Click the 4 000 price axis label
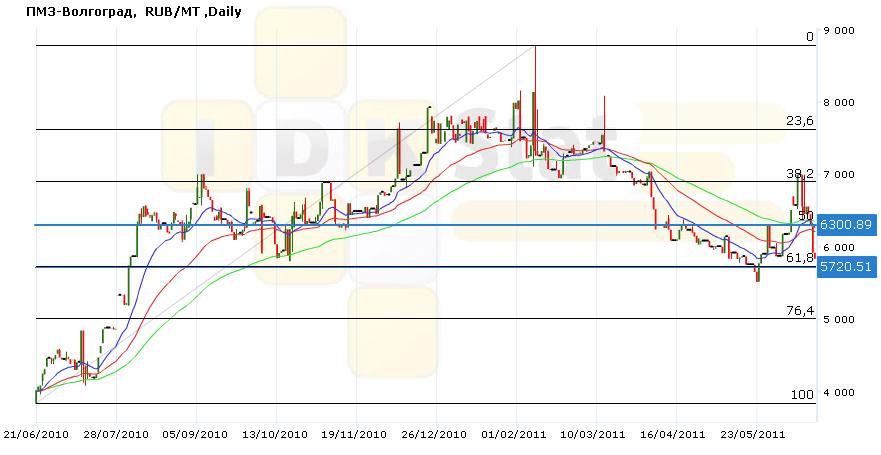This screenshot has height=455, width=881. pos(838,392)
